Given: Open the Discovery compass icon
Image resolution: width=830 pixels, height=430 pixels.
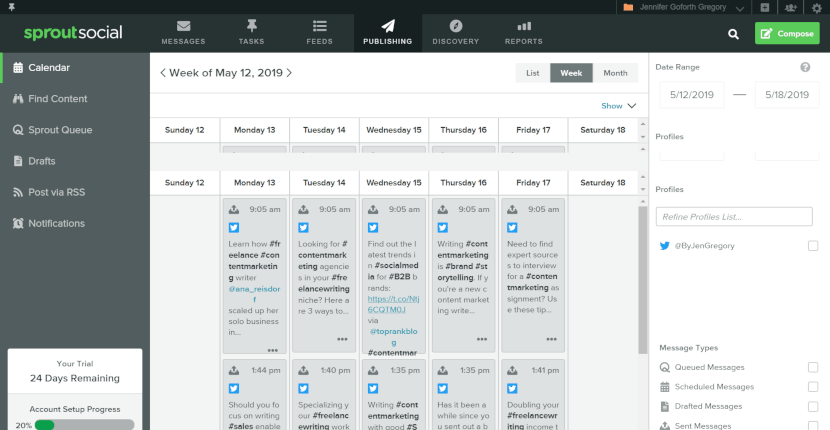Looking at the screenshot, I should click(x=455, y=26).
